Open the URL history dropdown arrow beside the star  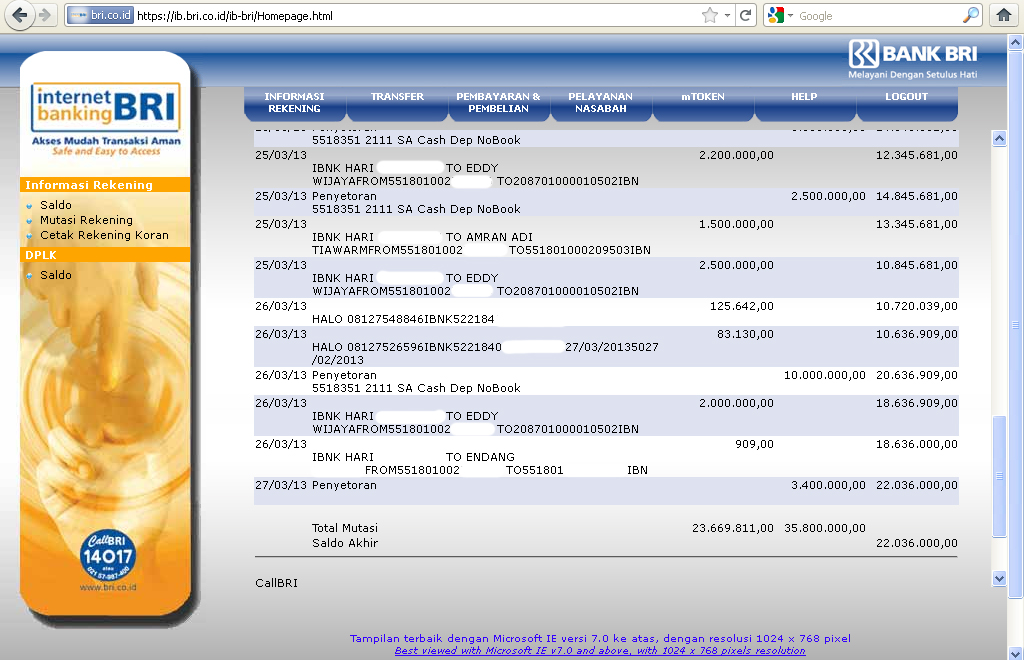[x=727, y=16]
